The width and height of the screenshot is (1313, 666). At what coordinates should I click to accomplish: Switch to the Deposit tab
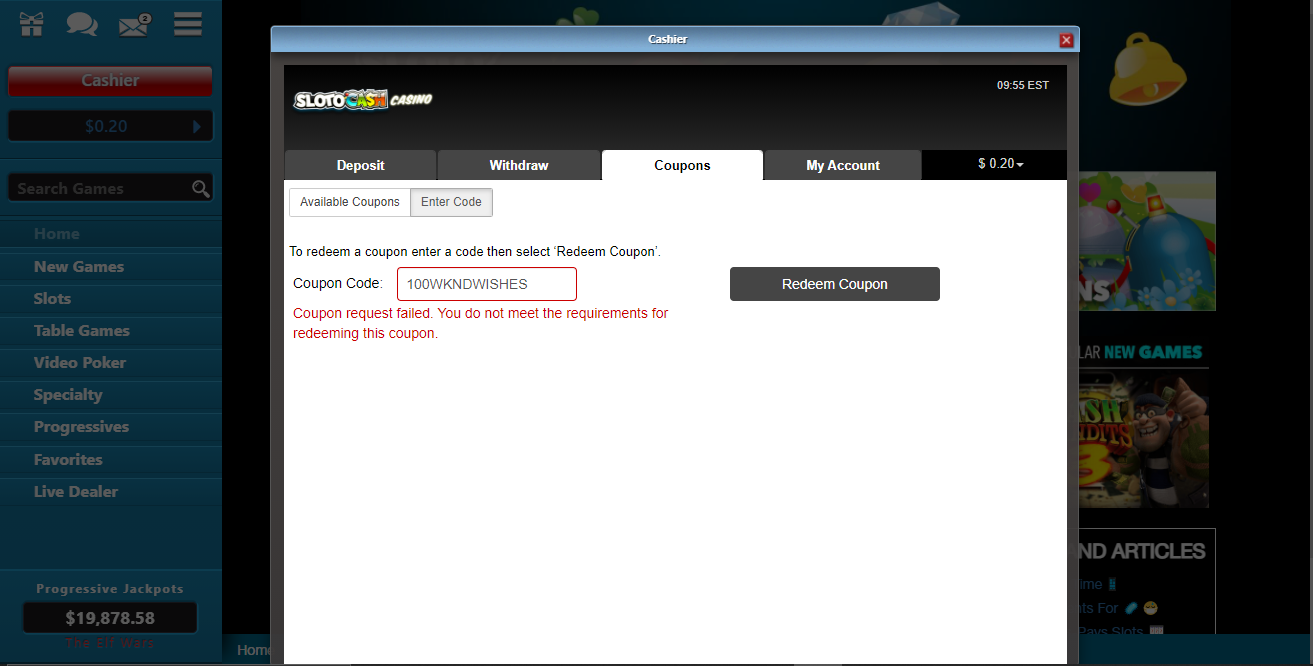click(x=360, y=165)
